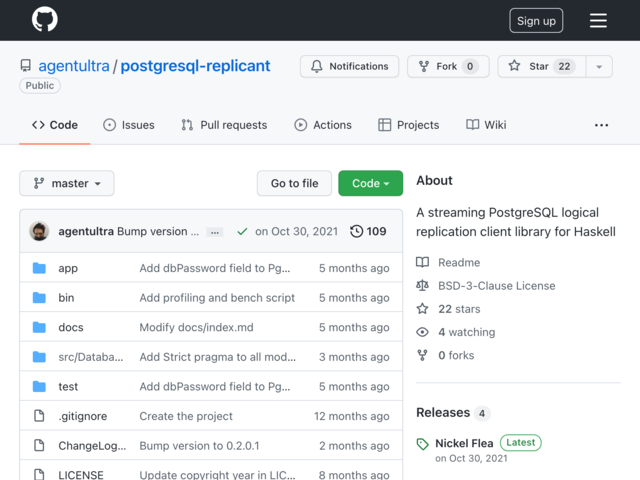The width and height of the screenshot is (640, 480).
Task: Click agentultra's avatar image
Action: (x=39, y=231)
